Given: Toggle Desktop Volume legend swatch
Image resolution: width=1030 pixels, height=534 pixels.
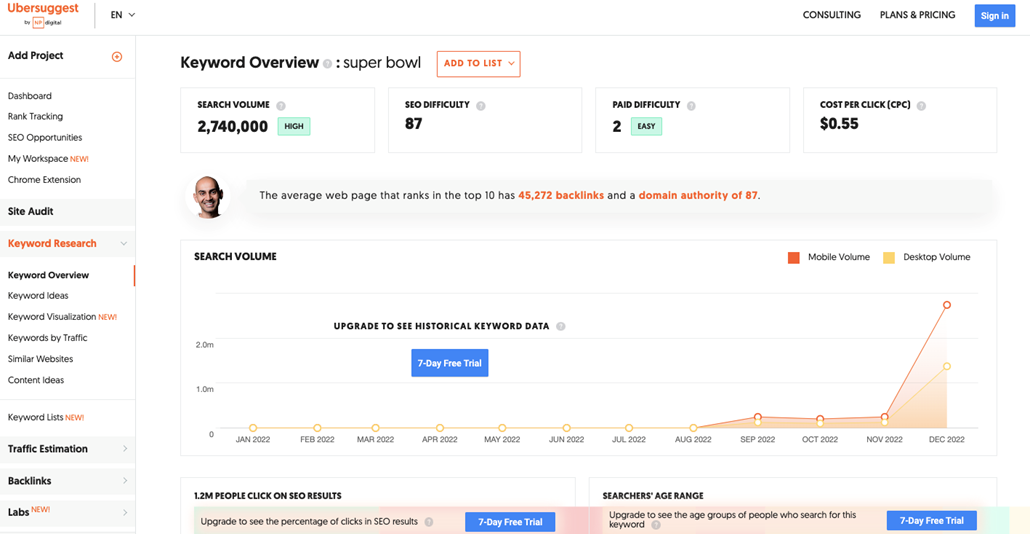Looking at the screenshot, I should coord(889,257).
